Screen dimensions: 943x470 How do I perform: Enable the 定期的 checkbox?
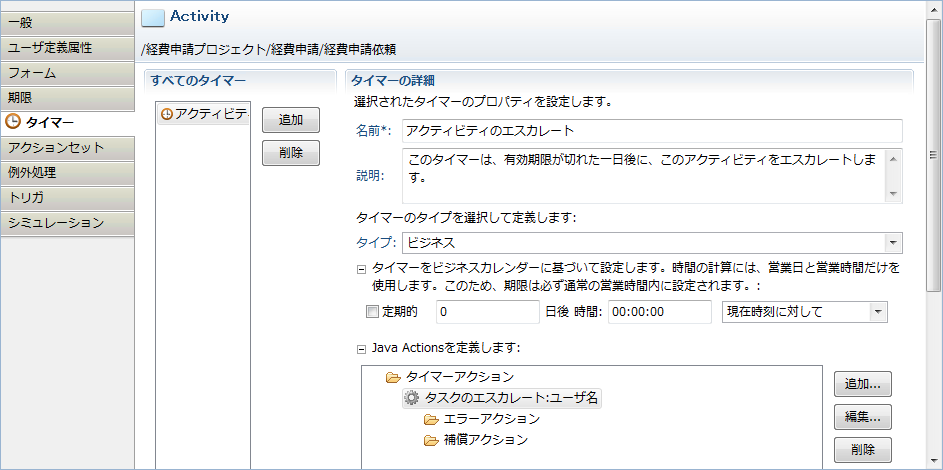372,312
